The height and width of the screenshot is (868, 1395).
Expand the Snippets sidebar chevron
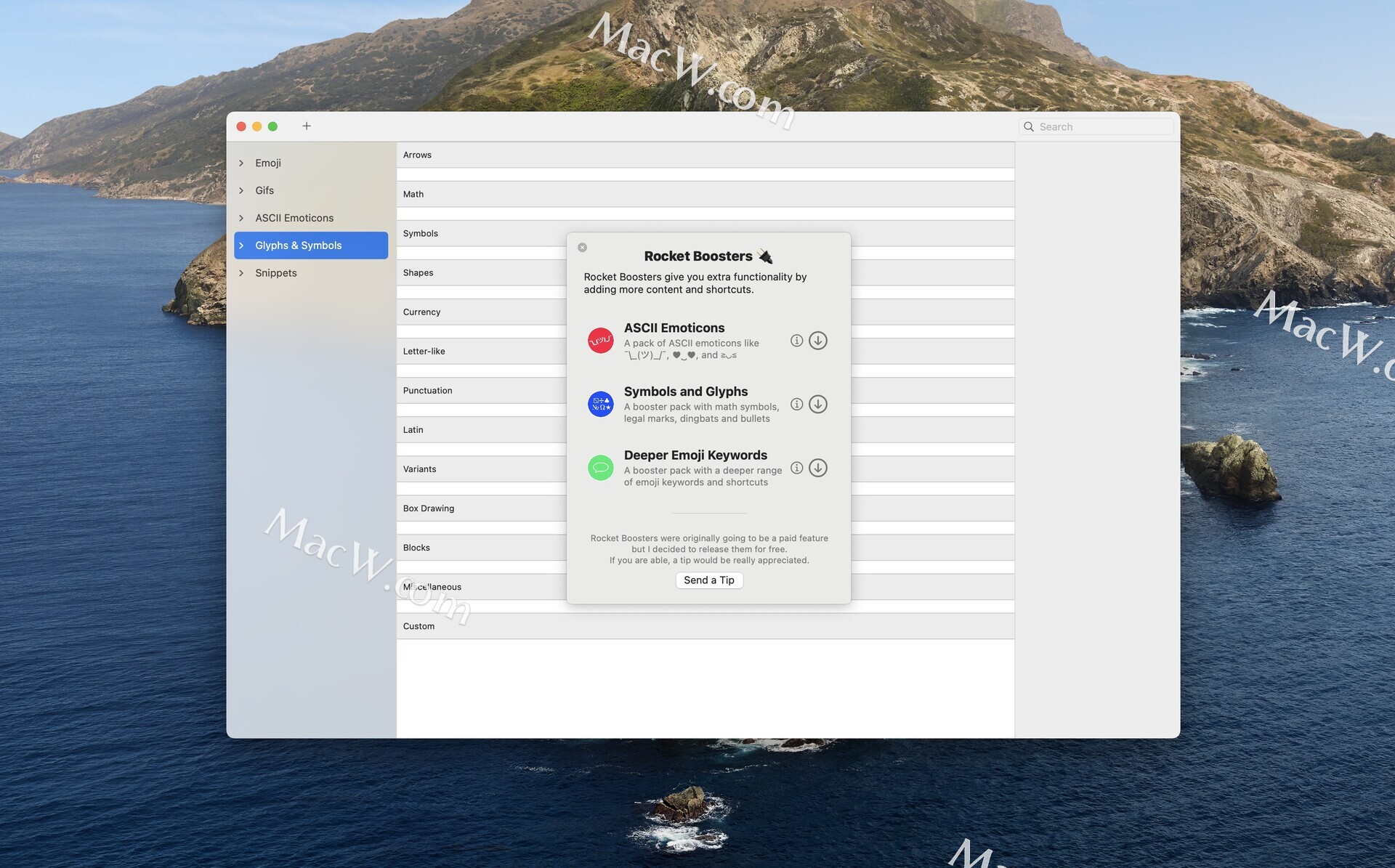241,273
